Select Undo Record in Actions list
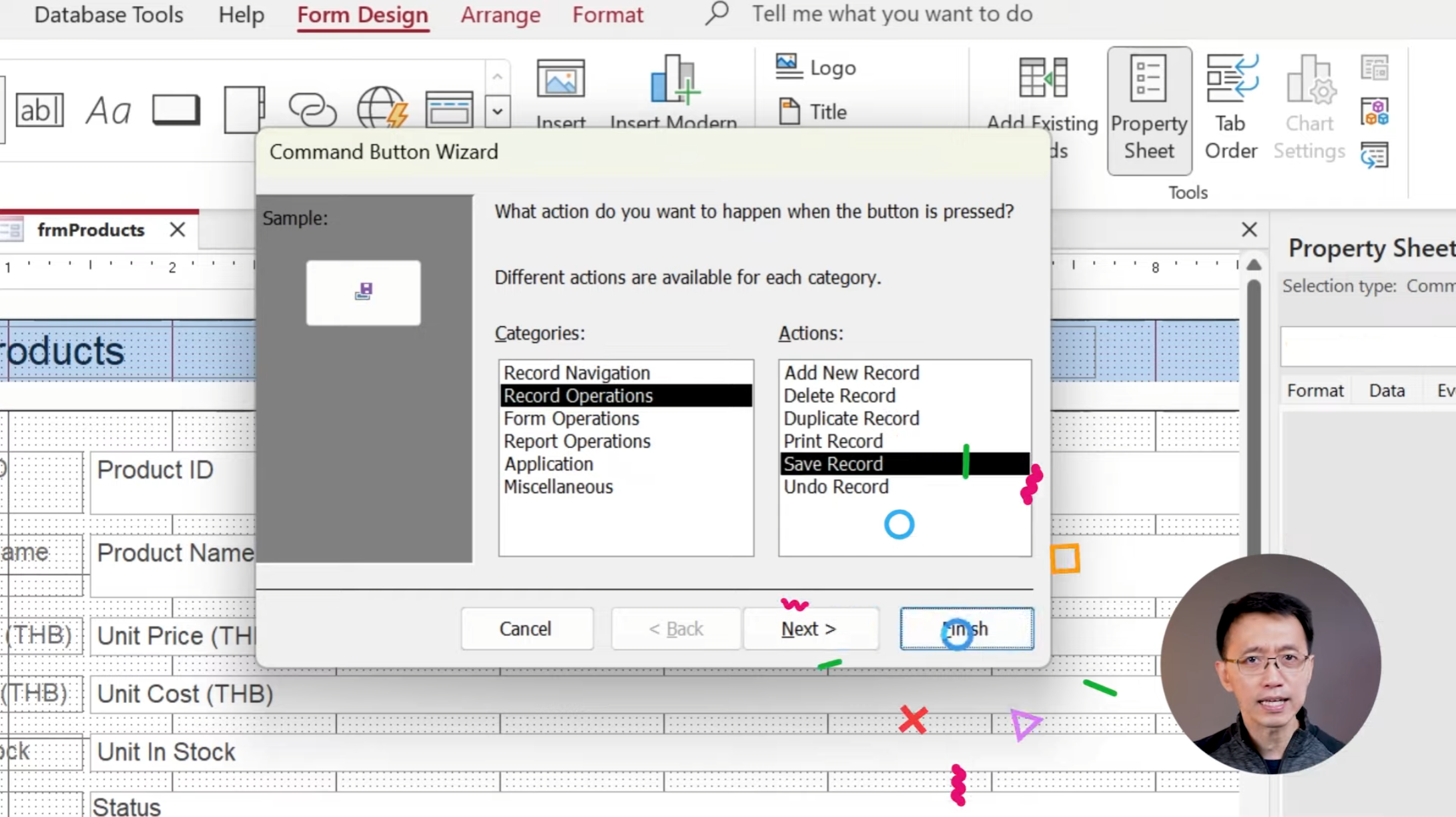 click(835, 487)
